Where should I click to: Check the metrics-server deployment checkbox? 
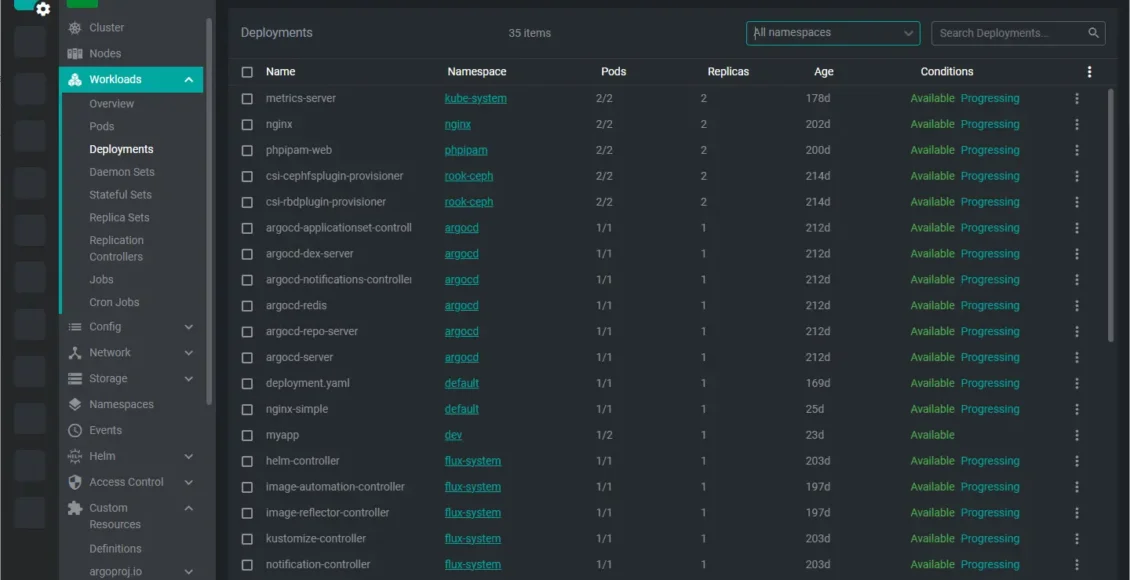click(247, 99)
